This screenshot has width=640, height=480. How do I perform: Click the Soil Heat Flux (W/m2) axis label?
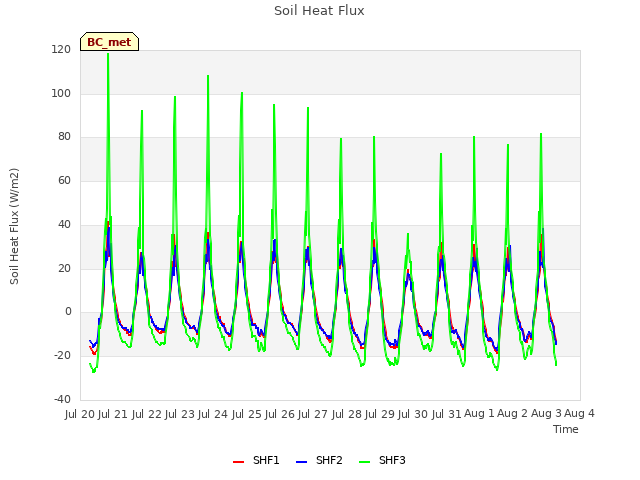pyautogui.click(x=14, y=226)
